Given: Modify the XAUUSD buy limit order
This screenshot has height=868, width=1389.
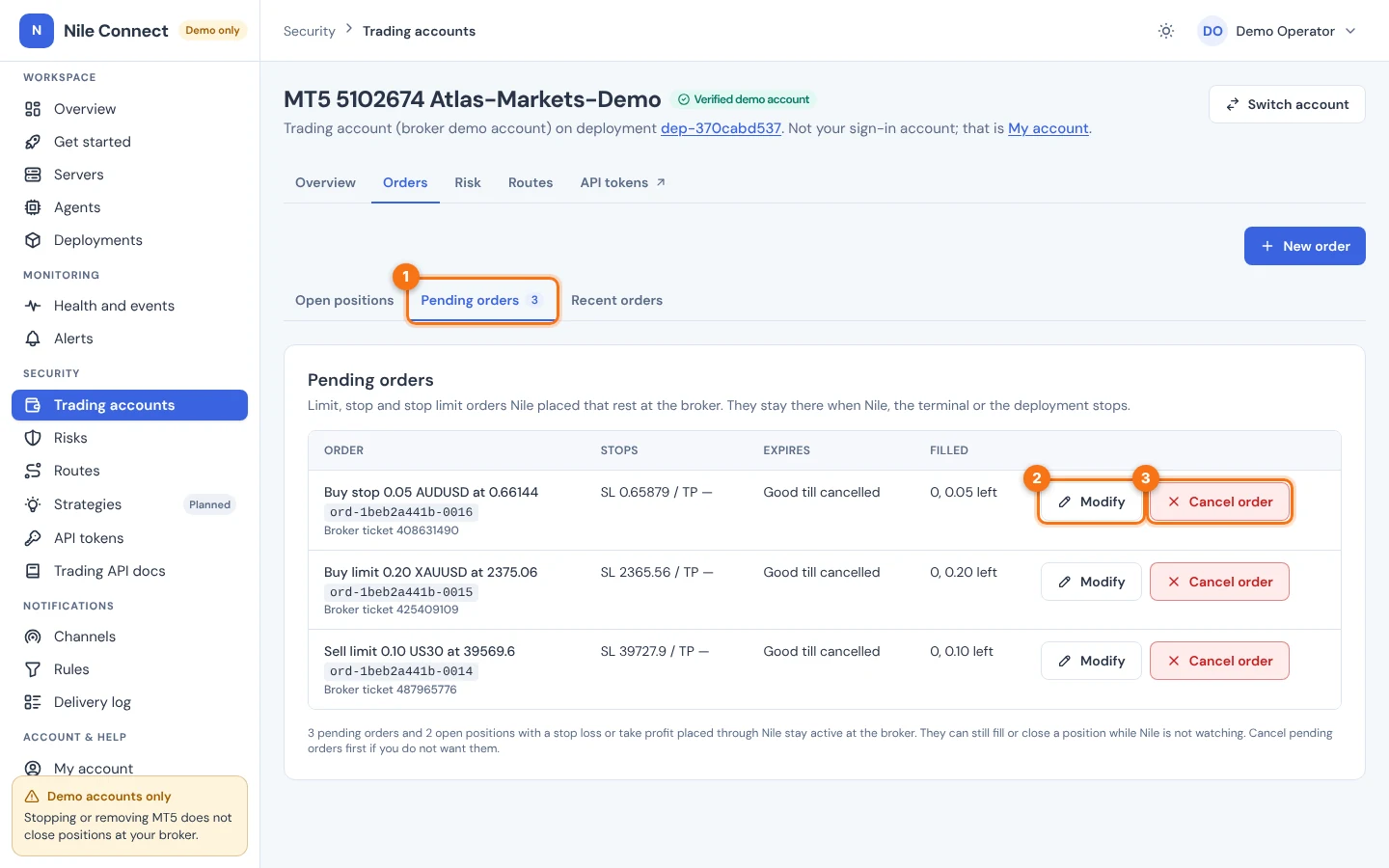Looking at the screenshot, I should [1091, 582].
